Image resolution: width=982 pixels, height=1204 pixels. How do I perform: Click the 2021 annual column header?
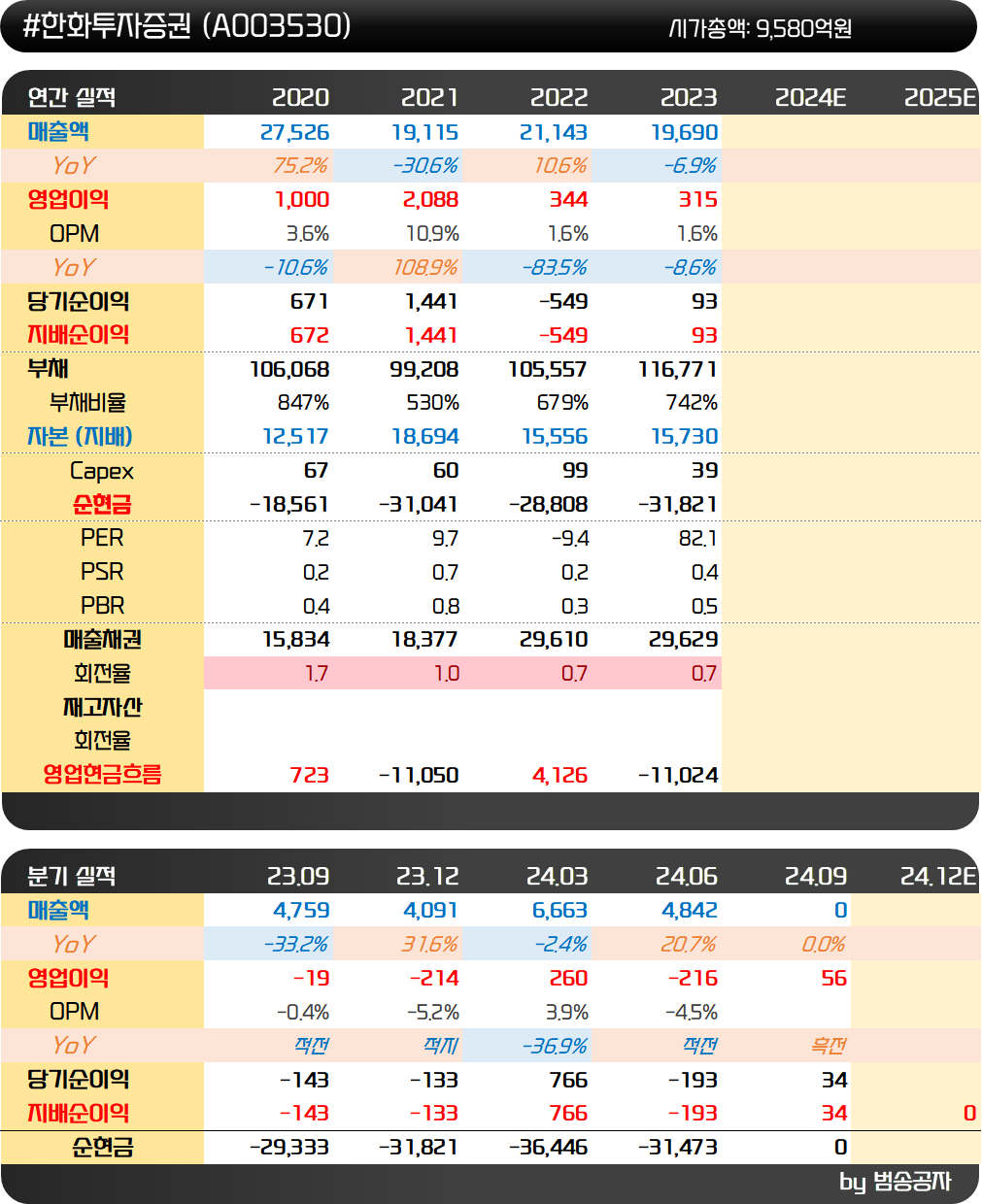(x=429, y=97)
